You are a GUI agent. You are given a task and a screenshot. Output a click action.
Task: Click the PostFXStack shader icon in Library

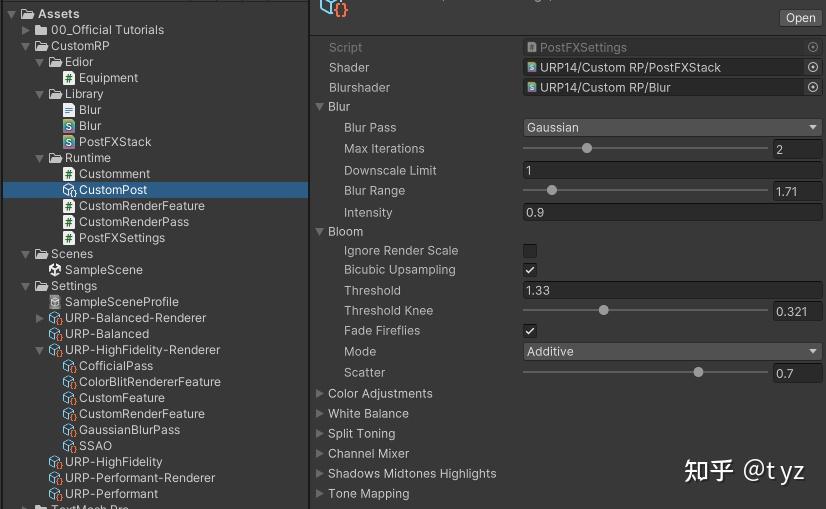coord(69,142)
